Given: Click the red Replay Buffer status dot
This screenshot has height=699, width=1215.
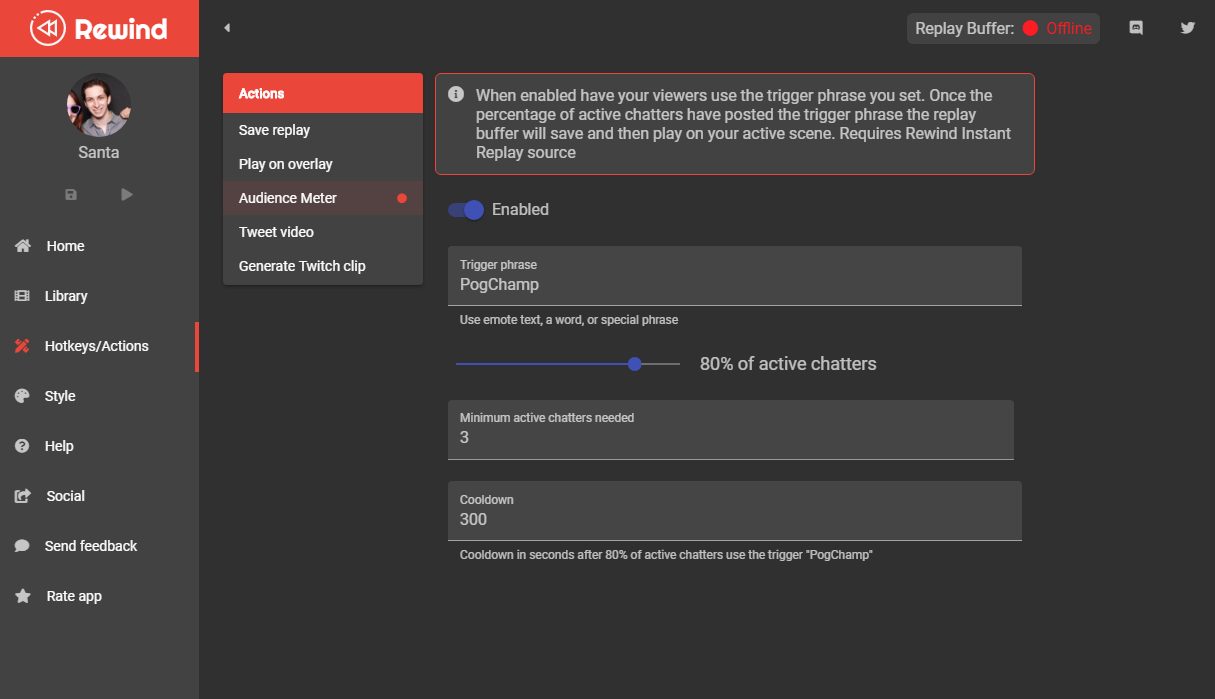Looking at the screenshot, I should pyautogui.click(x=1031, y=28).
